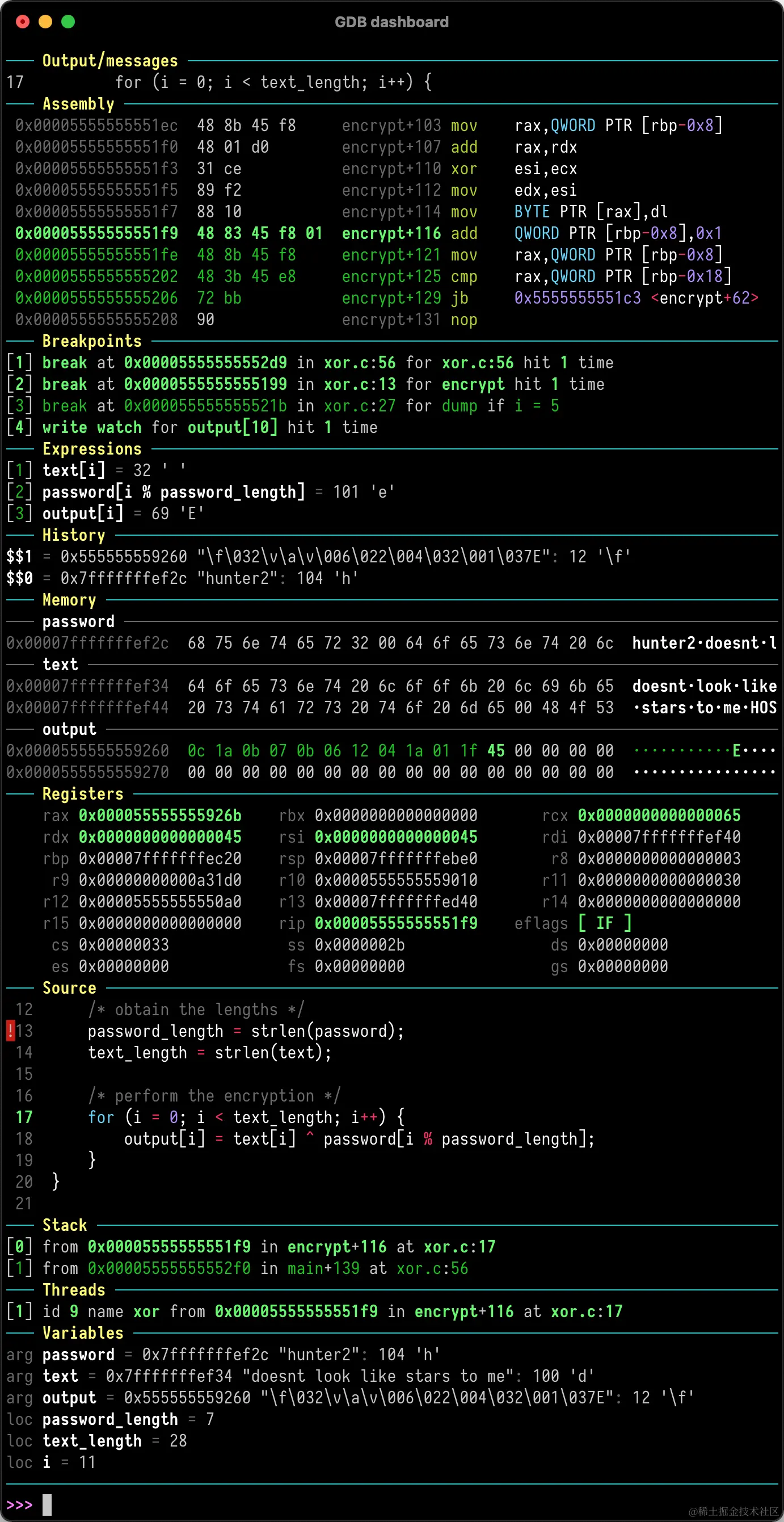The image size is (784, 1522).
Task: Click the GDB dashboard window title
Action: pyautogui.click(x=391, y=22)
